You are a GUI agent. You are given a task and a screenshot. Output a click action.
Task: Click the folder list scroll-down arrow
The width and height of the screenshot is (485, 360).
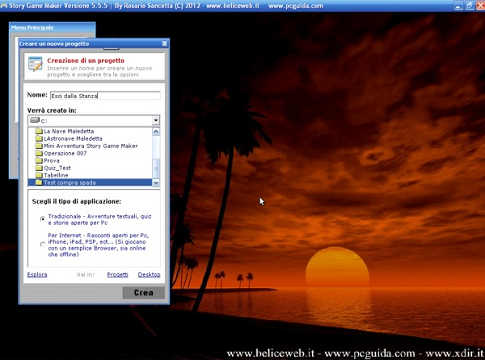coord(156,183)
